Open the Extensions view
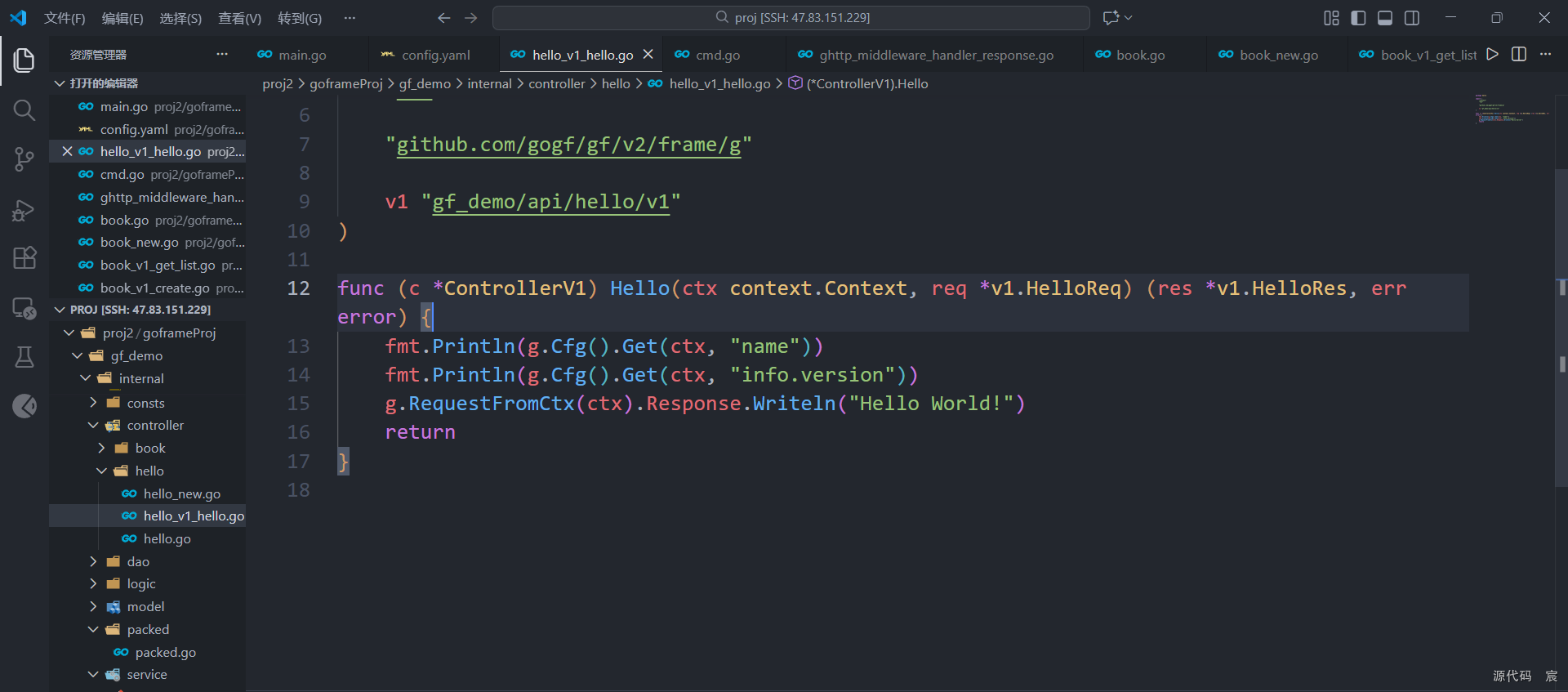 click(x=24, y=258)
